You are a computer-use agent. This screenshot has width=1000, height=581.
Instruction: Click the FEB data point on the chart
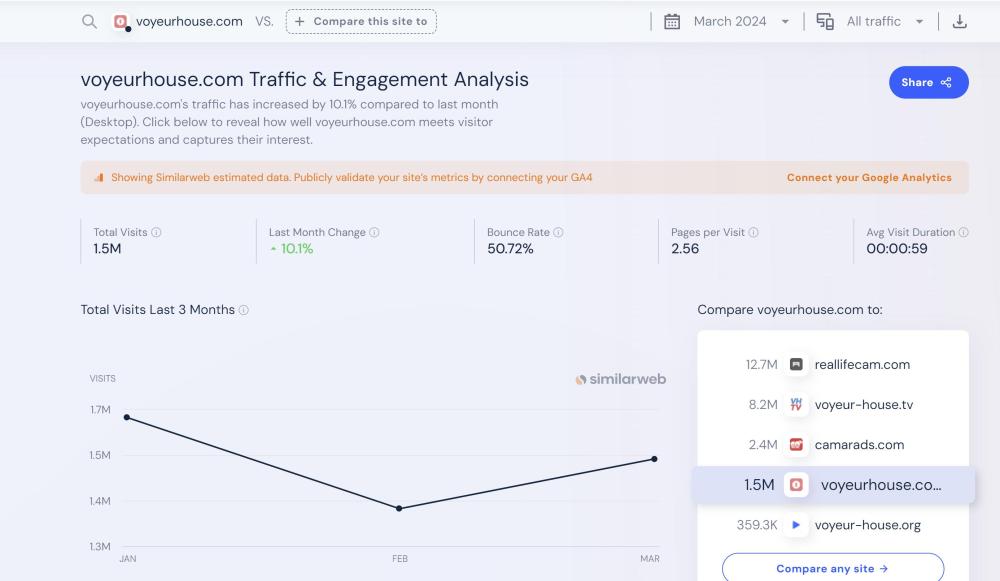click(399, 508)
